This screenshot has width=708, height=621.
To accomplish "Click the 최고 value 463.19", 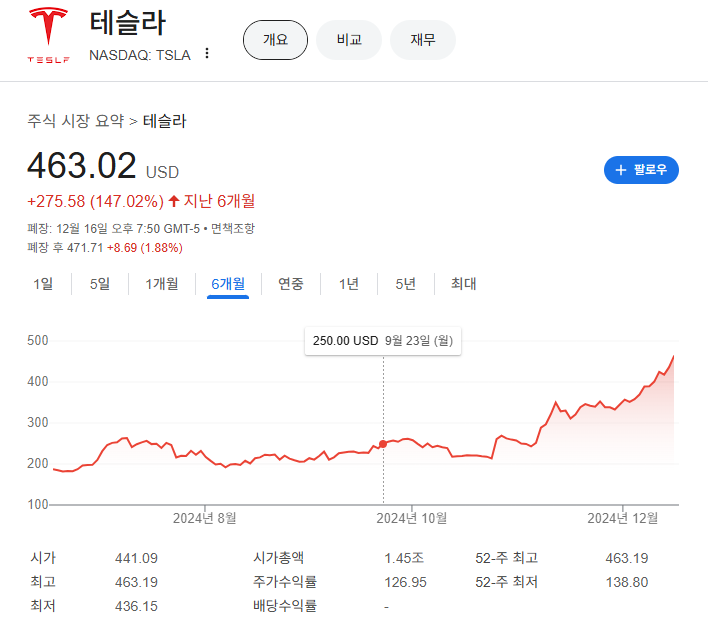I will coord(136,582).
